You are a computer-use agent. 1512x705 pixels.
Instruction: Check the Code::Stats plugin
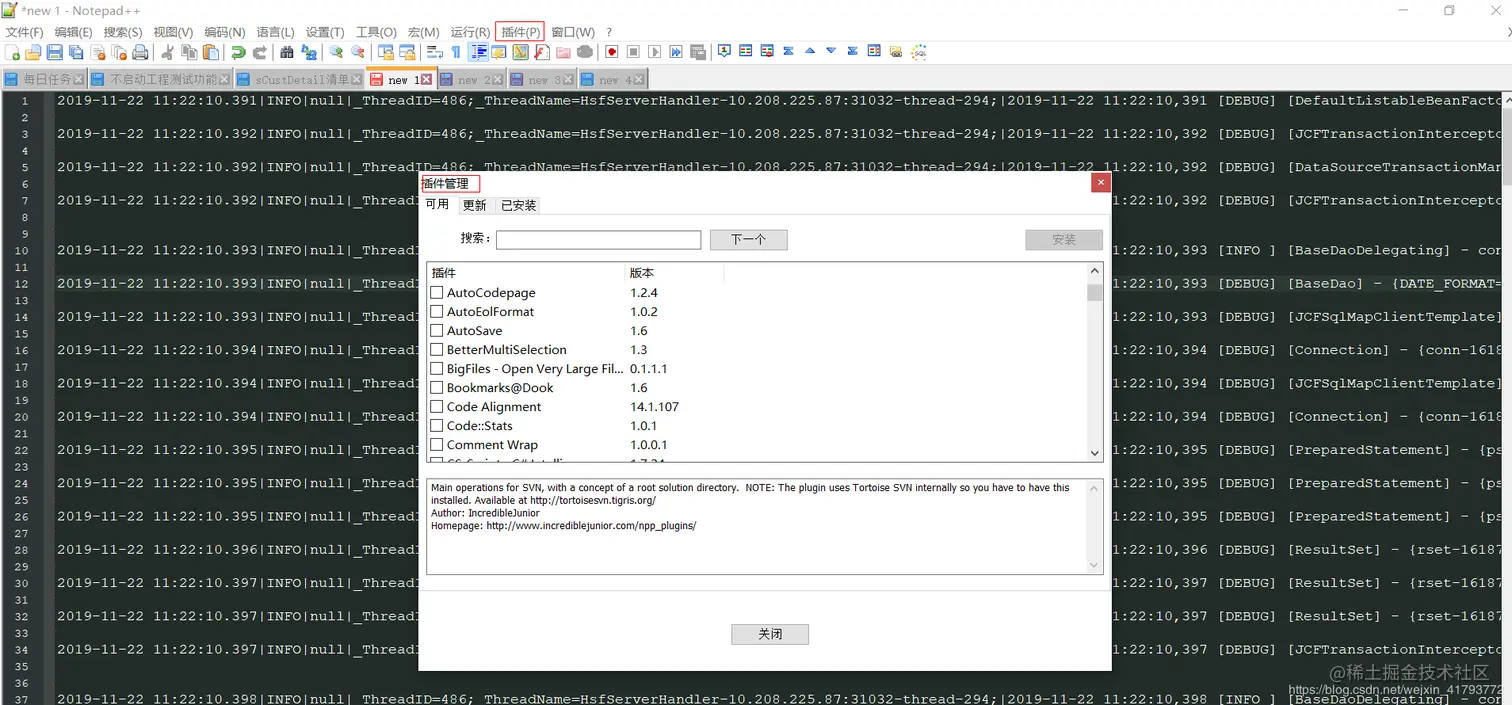tap(437, 426)
